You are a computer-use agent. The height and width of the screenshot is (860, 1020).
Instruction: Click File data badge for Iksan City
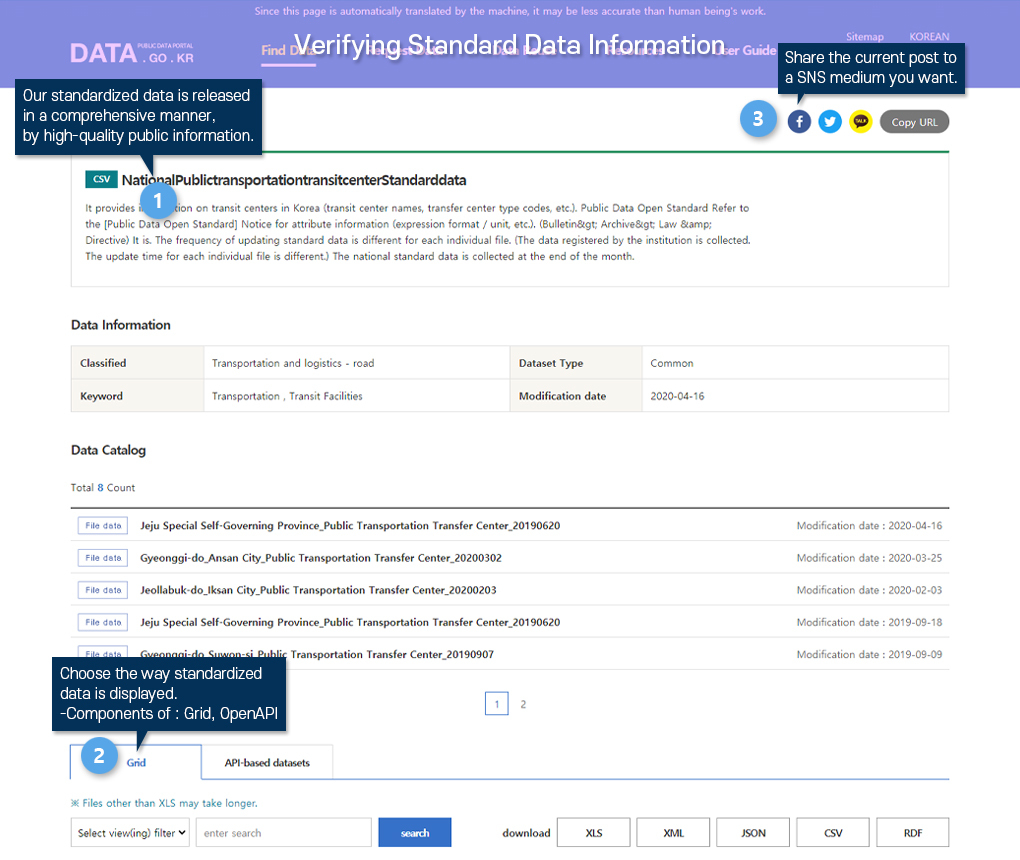[103, 590]
